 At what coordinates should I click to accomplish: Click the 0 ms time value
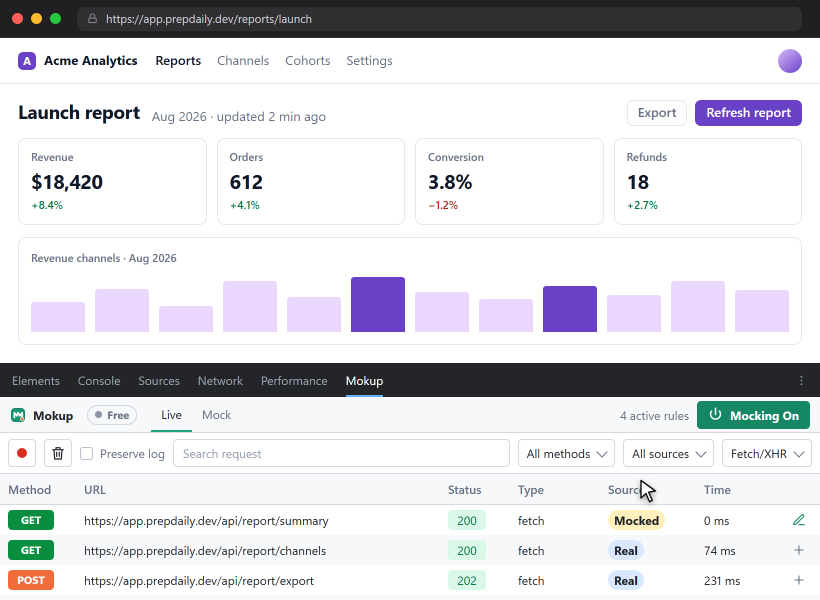(x=716, y=521)
